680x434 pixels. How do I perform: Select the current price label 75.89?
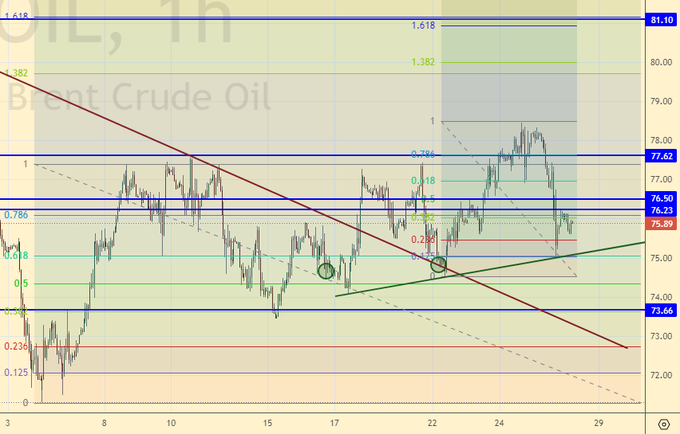point(660,224)
